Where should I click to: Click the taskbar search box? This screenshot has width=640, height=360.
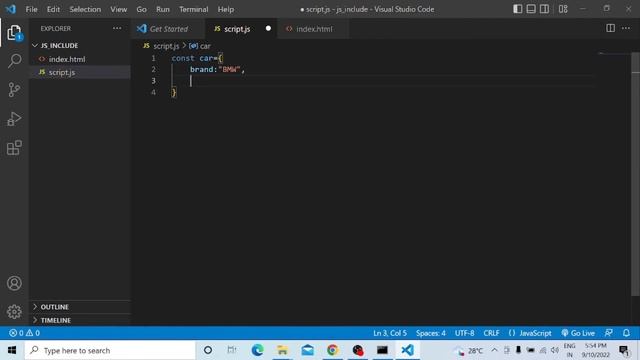click(x=110, y=350)
